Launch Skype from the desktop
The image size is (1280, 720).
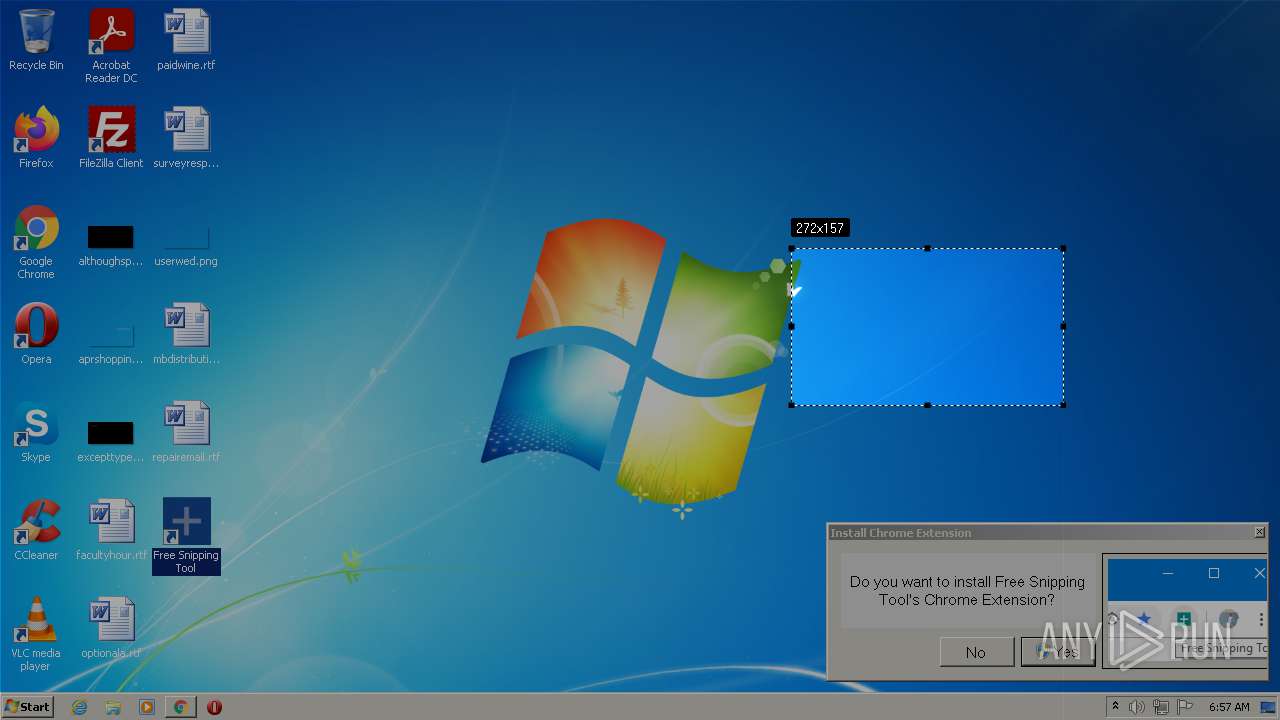36,432
